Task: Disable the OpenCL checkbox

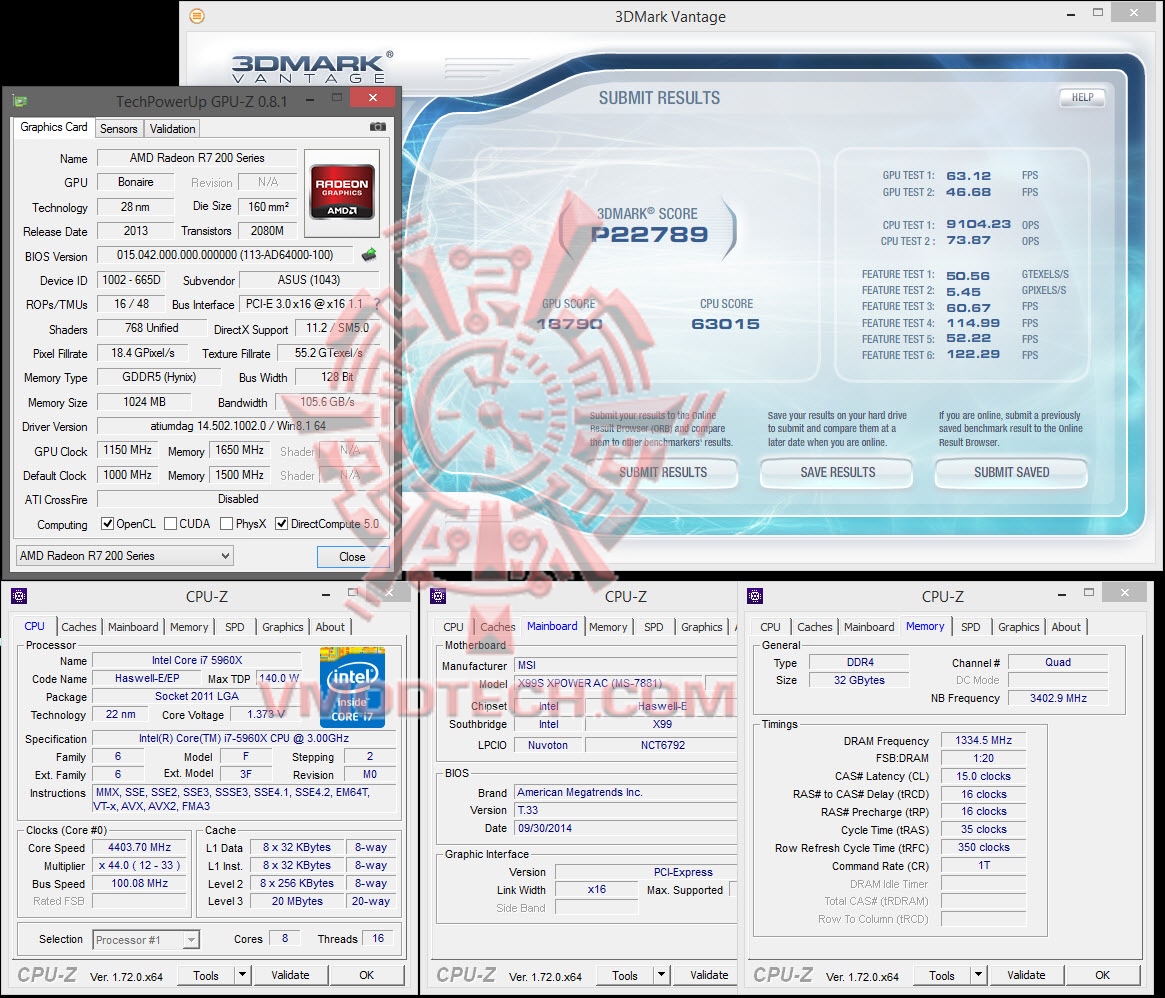Action: pos(108,523)
